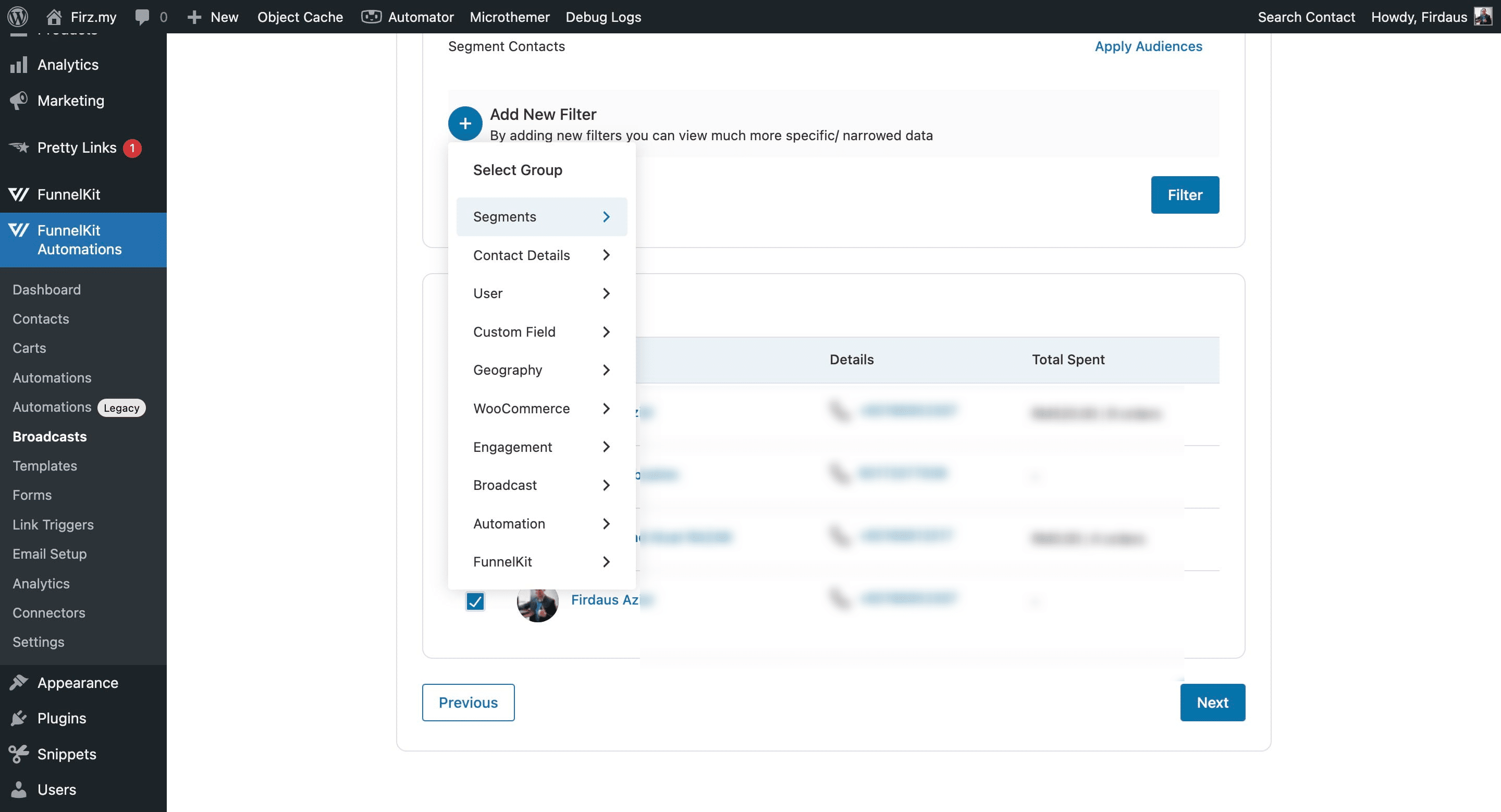Click the Users person icon
The image size is (1501, 812).
(19, 789)
